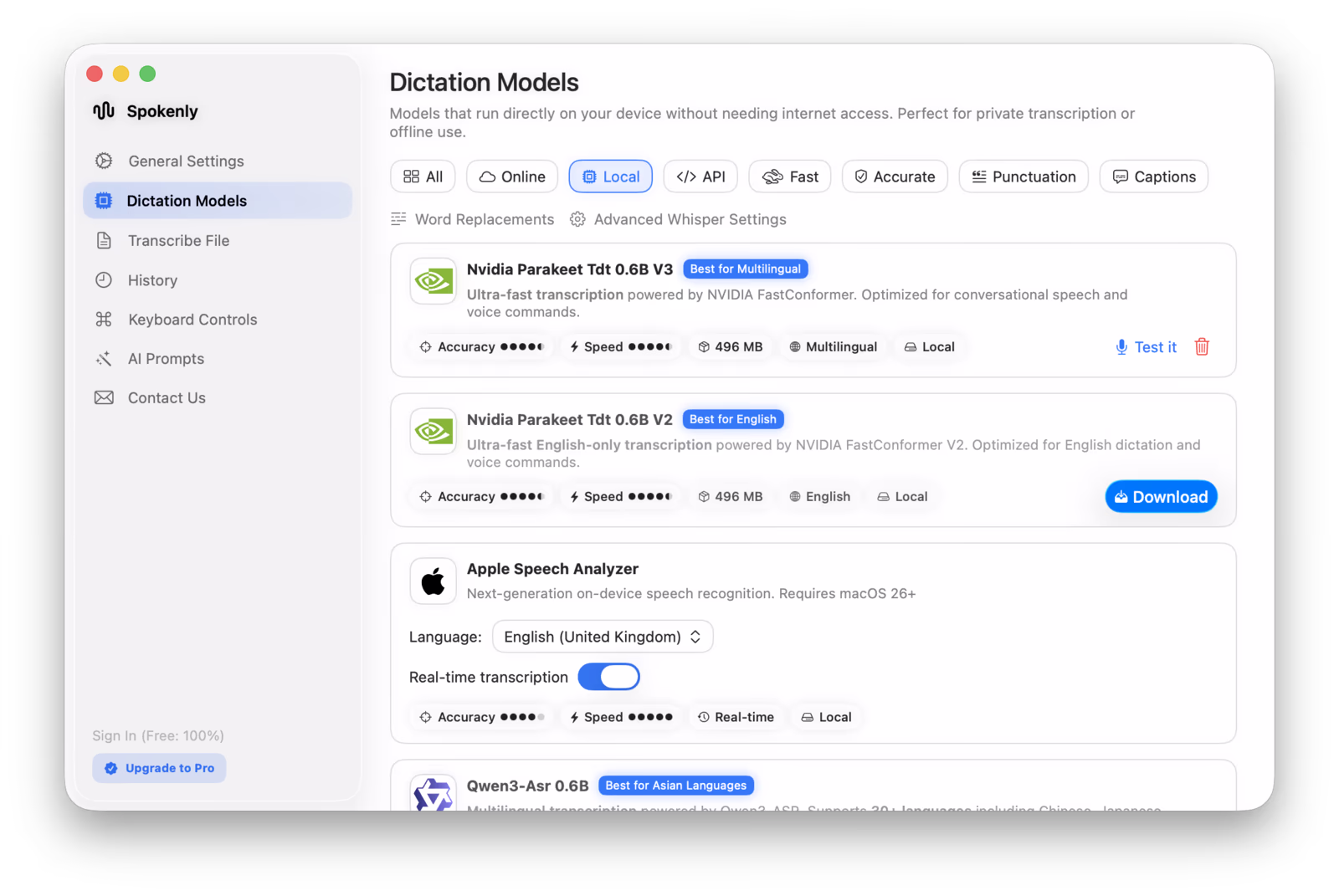Click the verified badge icon in Upgrade to Pro
The width and height of the screenshot is (1339, 896).
pos(110,768)
